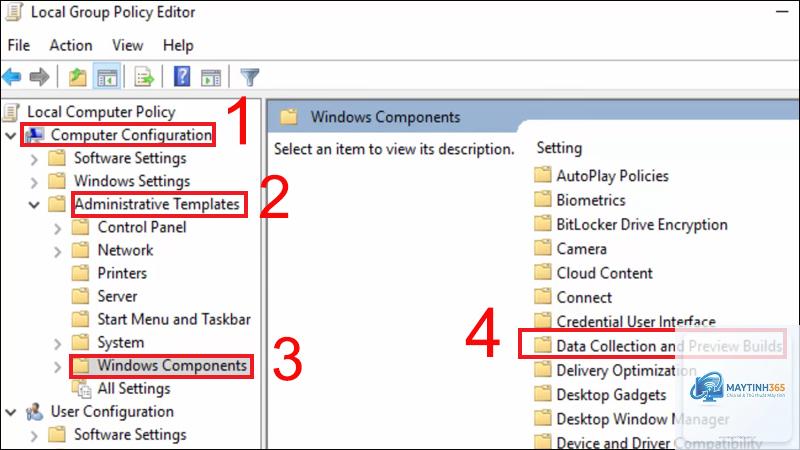Select Network tree item
This screenshot has width=800, height=450.
click(125, 250)
